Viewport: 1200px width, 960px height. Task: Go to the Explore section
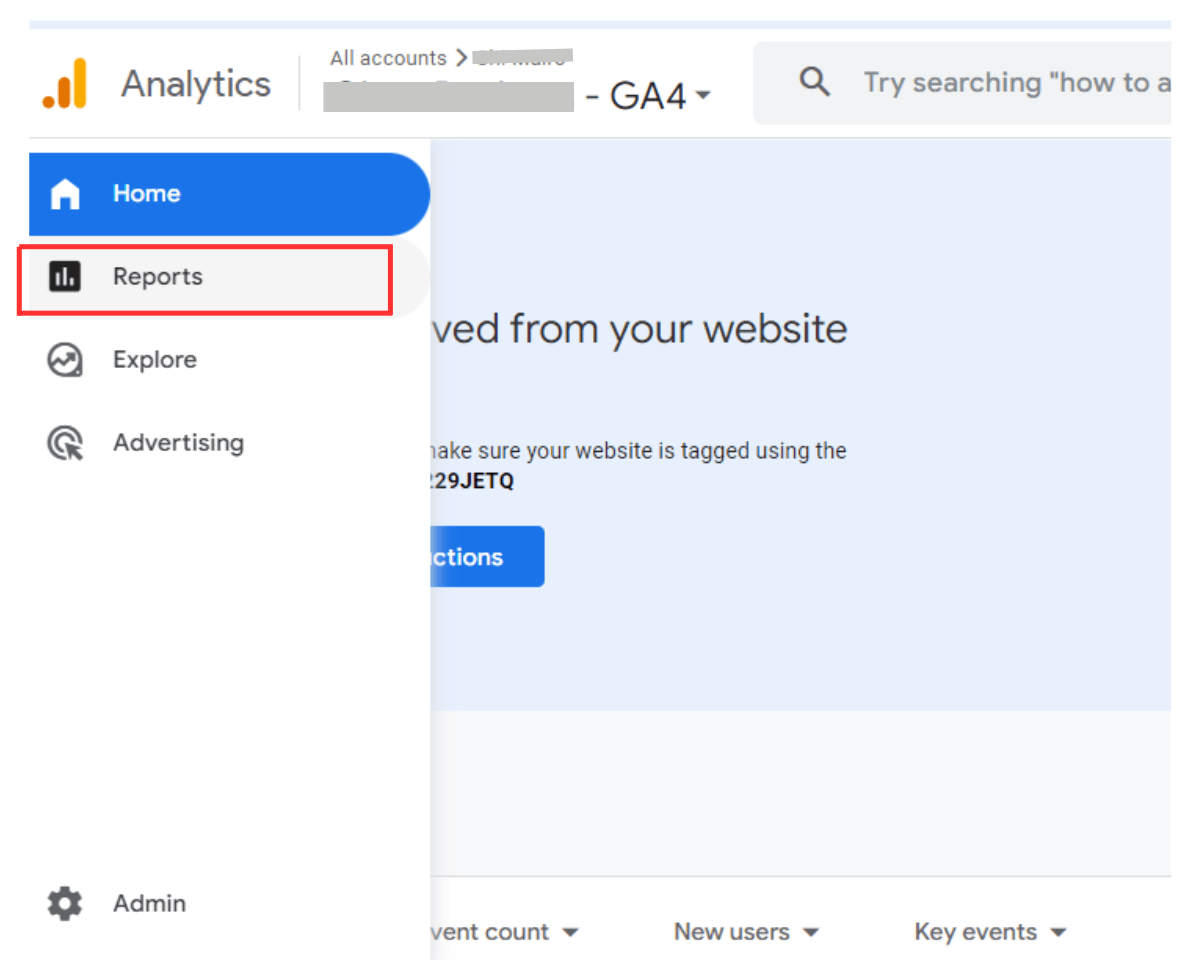(x=155, y=360)
